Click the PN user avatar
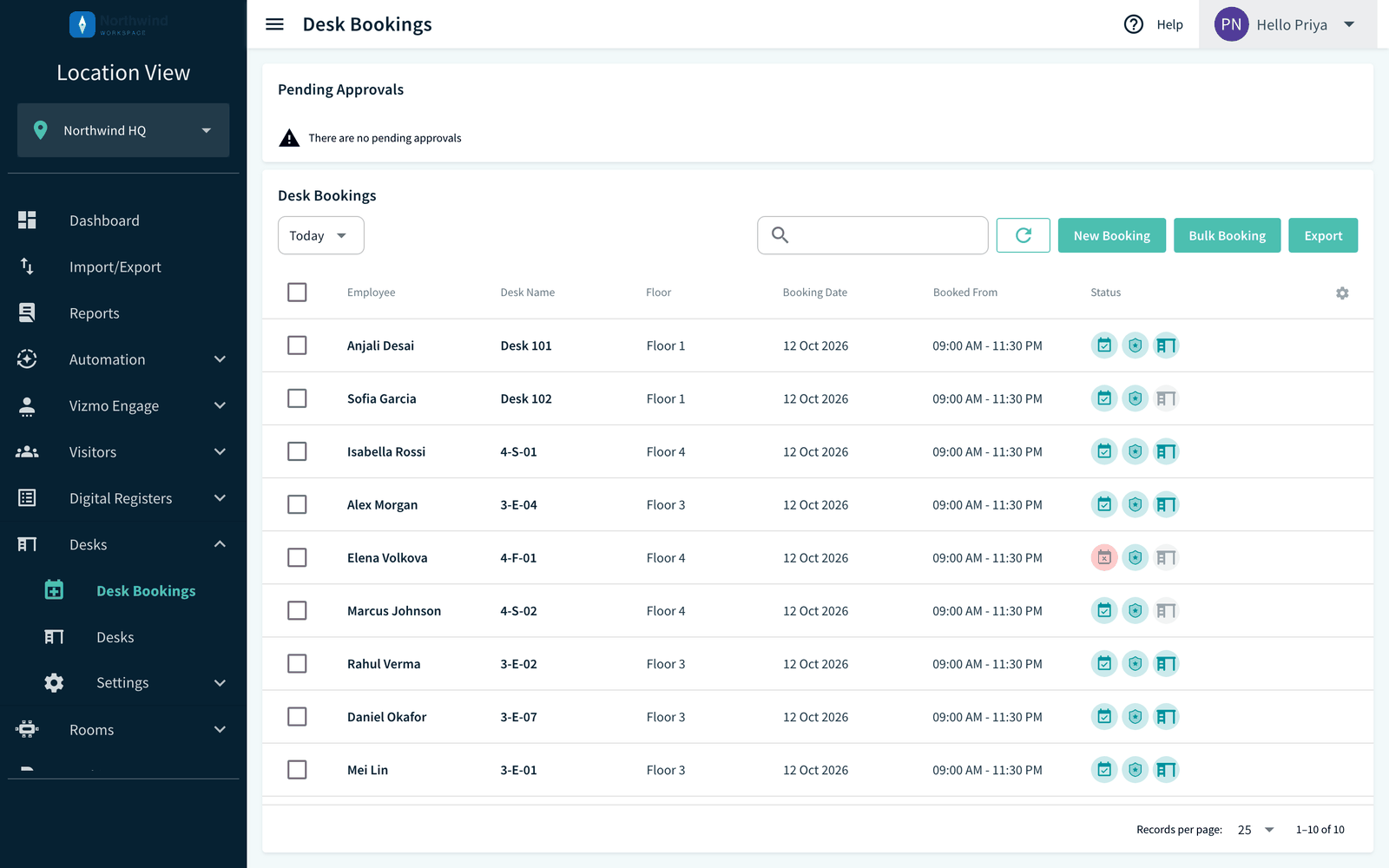1389x868 pixels. point(1231,24)
